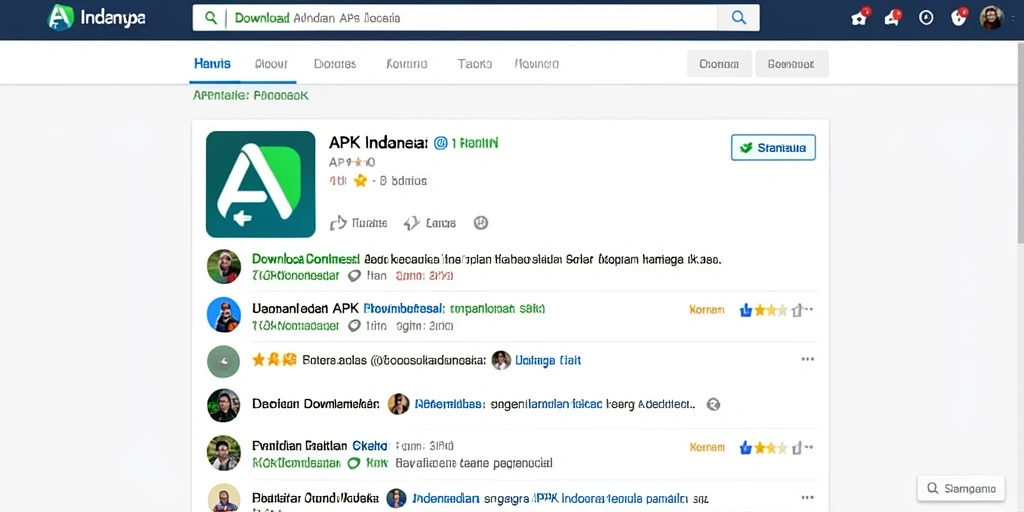Click share arrow in Uaonanledan APK row
Screen dimensions: 1024x512
tap(797, 310)
